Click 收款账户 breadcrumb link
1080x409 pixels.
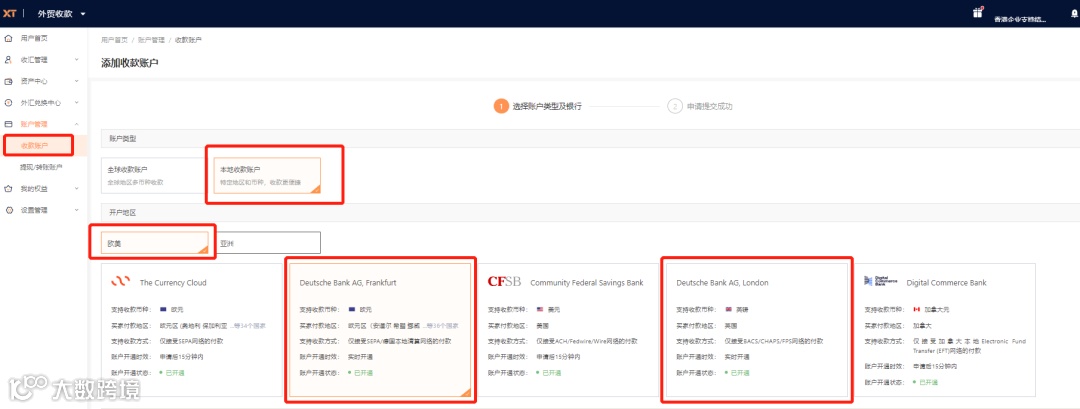[x=188, y=40]
